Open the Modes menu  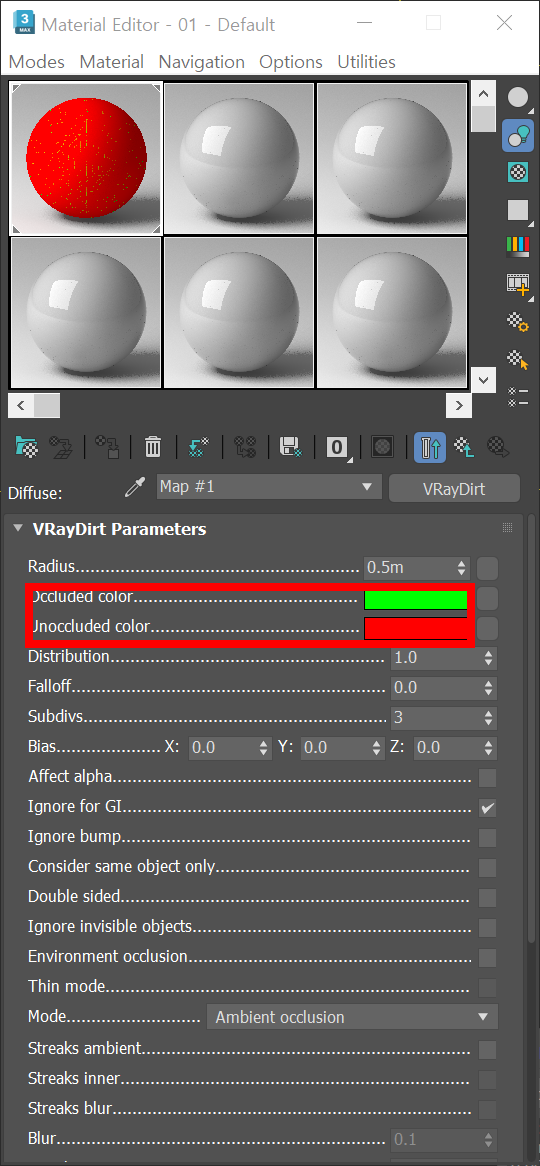(x=36, y=62)
